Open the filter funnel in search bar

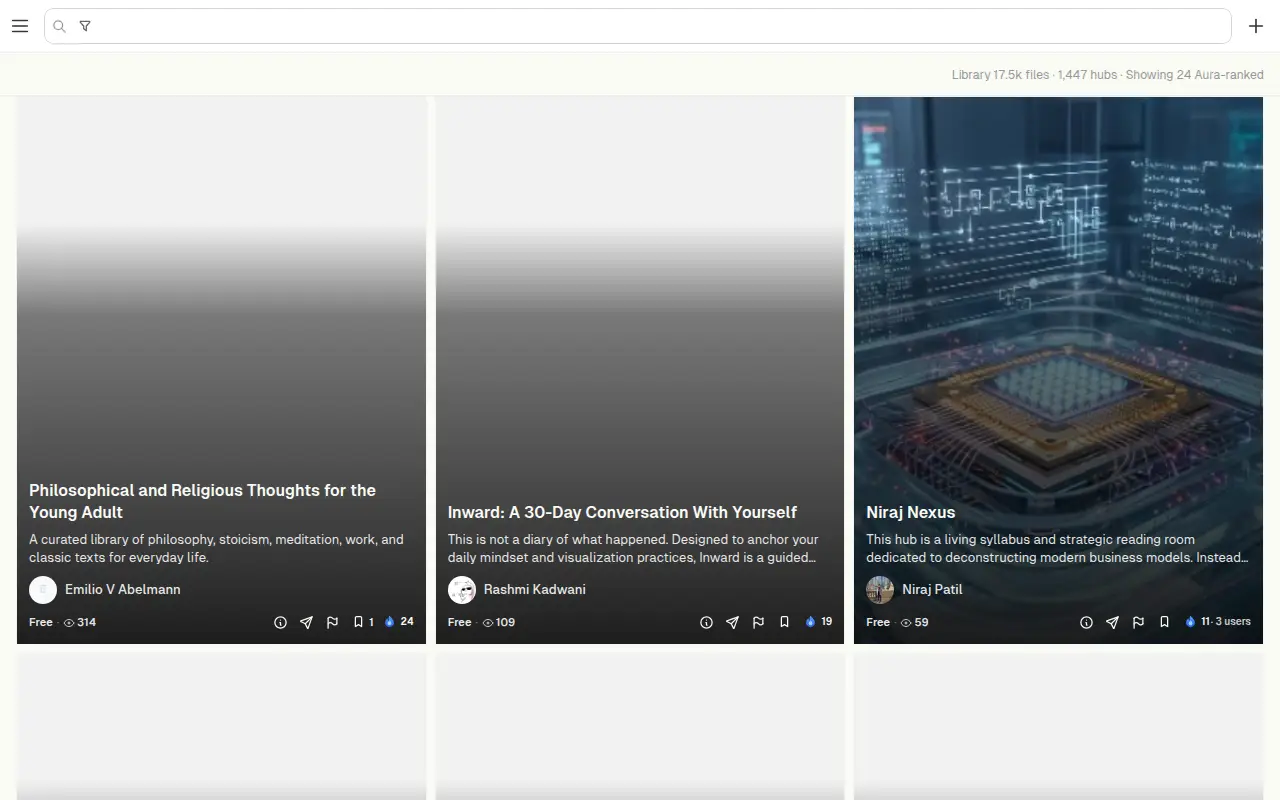click(x=85, y=26)
